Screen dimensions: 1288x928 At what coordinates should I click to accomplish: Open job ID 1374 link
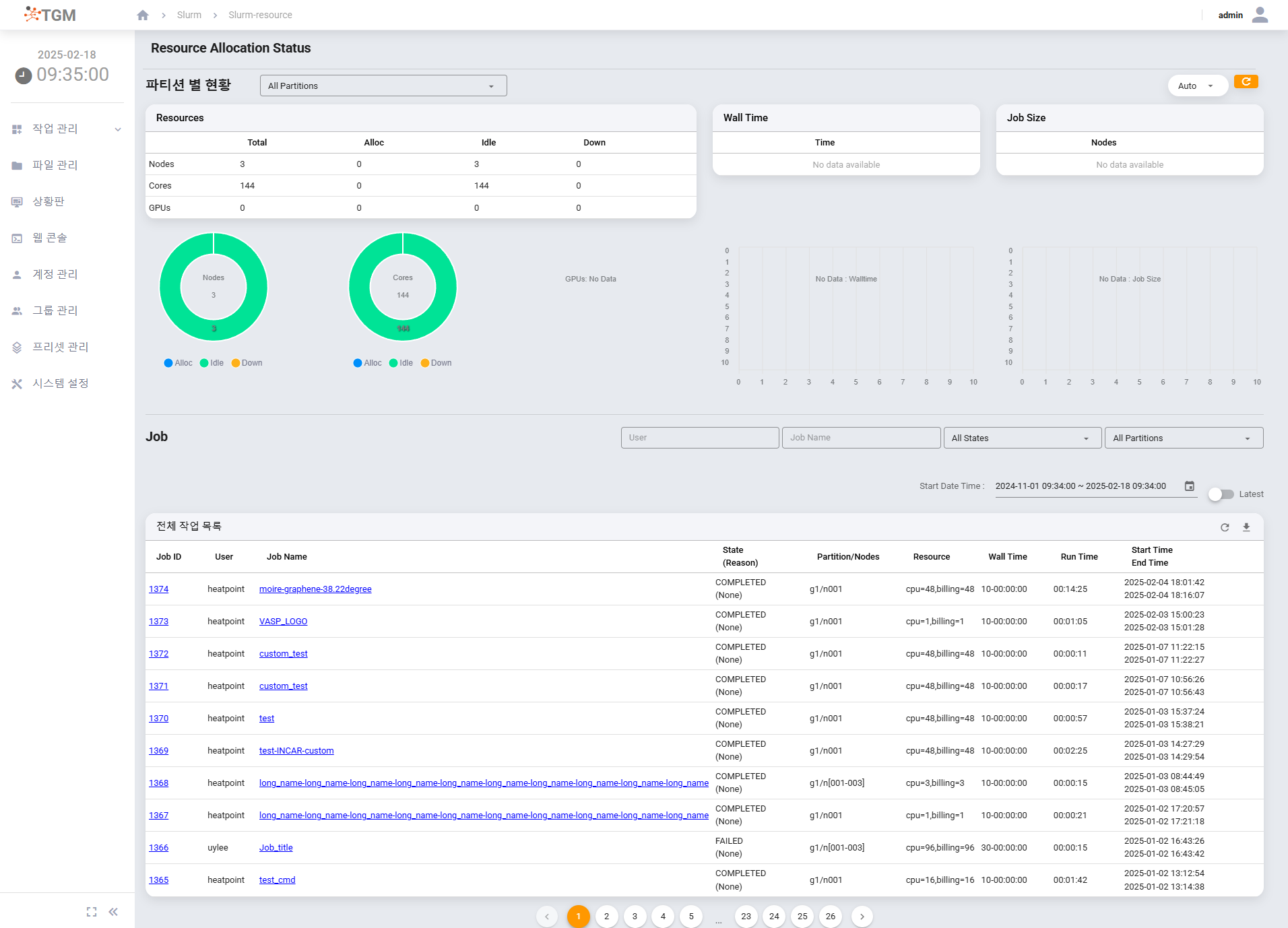point(158,589)
